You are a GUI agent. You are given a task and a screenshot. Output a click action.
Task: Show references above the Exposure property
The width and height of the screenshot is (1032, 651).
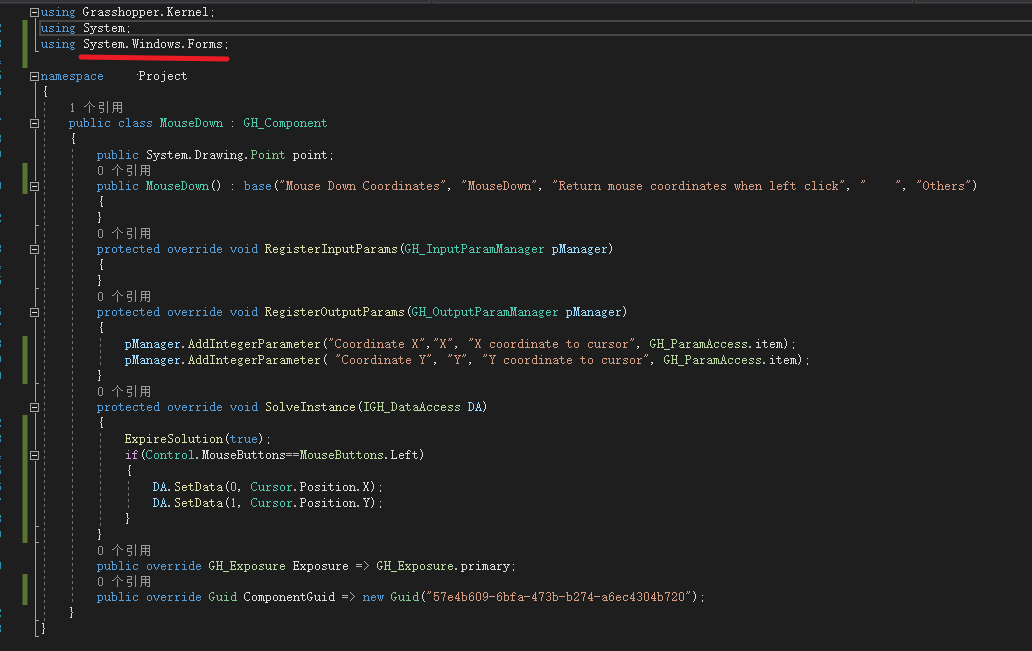pyautogui.click(x=124, y=550)
